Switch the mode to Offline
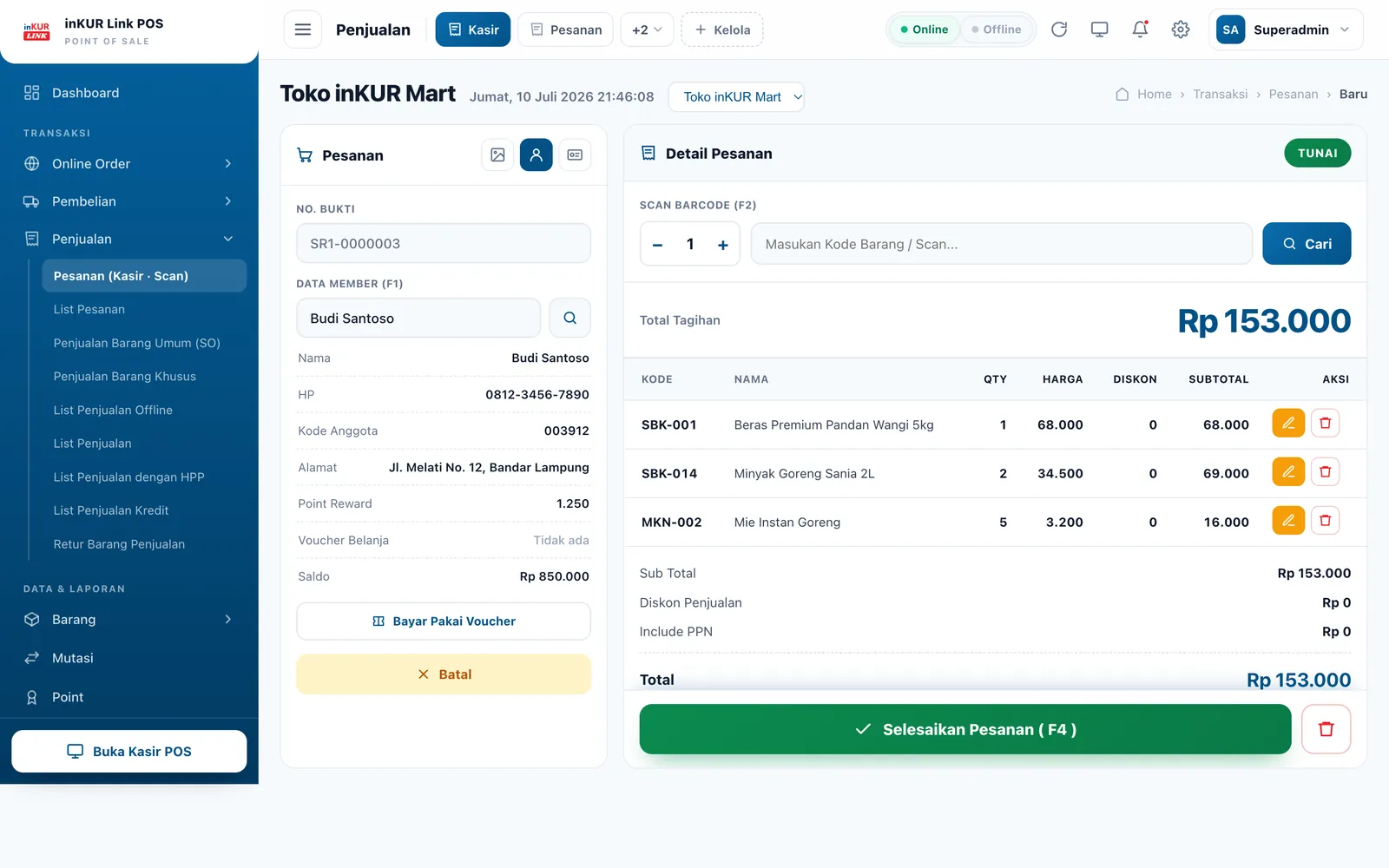The image size is (1389, 868). coord(997,30)
